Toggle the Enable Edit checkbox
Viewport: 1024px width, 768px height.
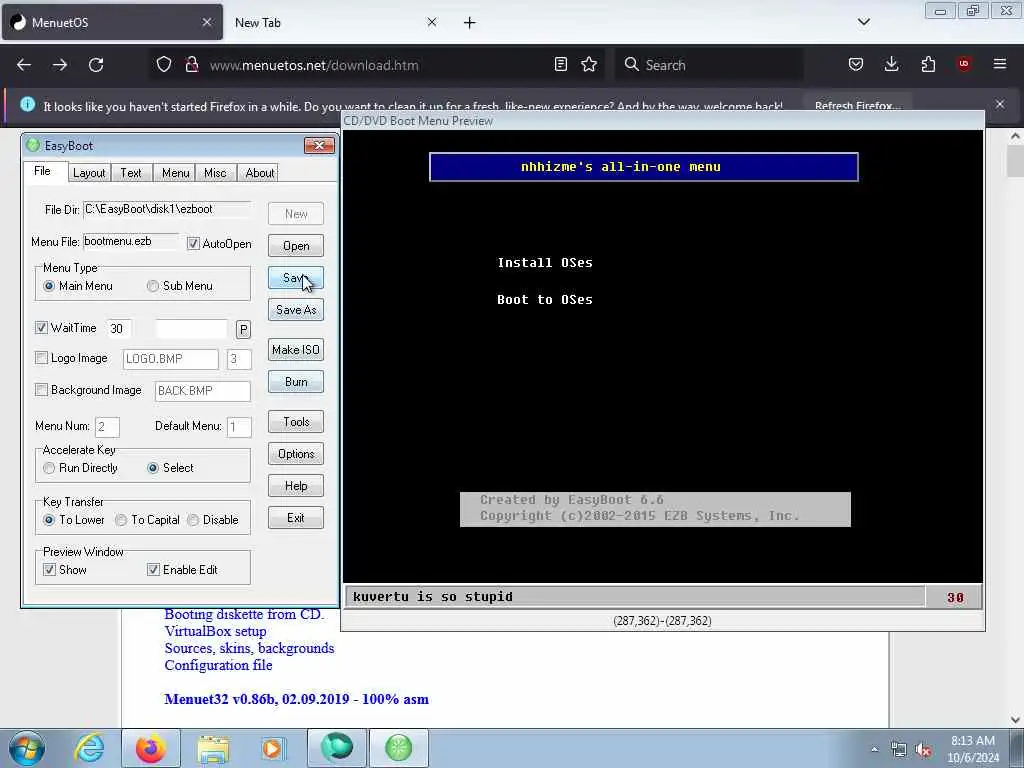click(x=153, y=570)
